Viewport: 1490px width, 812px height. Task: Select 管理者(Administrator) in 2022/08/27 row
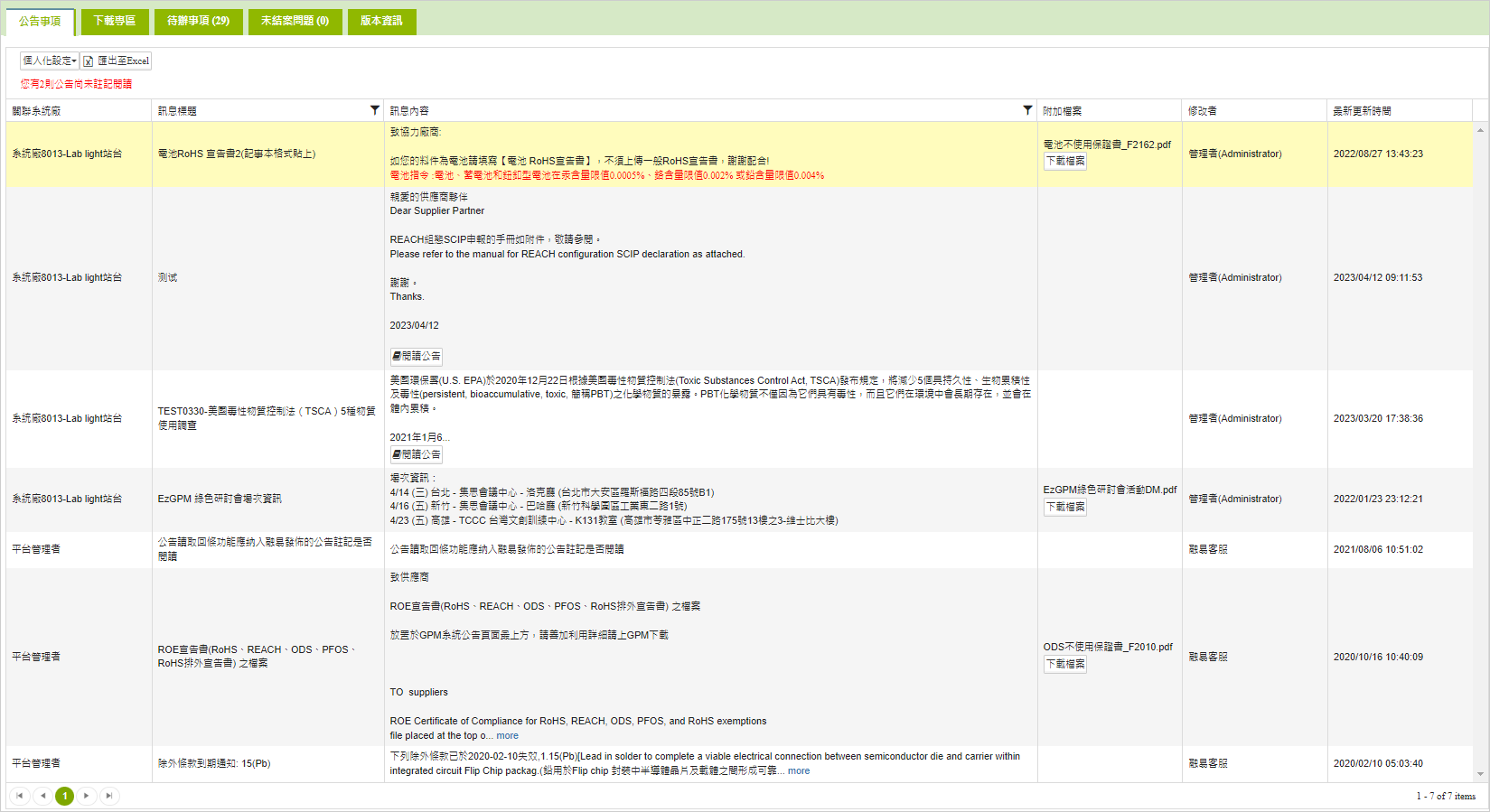[x=1235, y=154]
